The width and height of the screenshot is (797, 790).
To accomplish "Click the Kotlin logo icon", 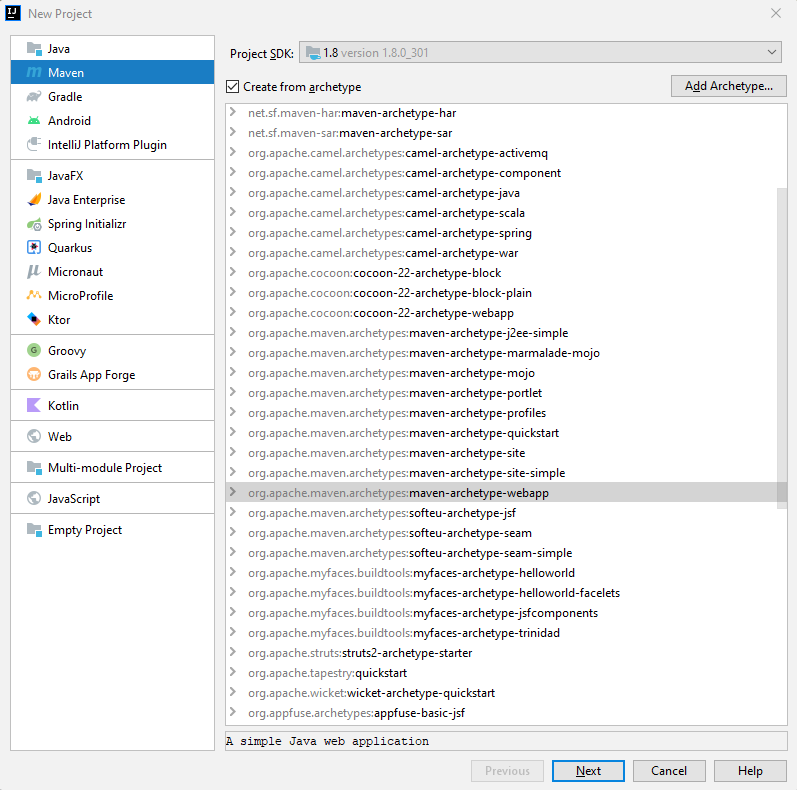I will coord(34,405).
